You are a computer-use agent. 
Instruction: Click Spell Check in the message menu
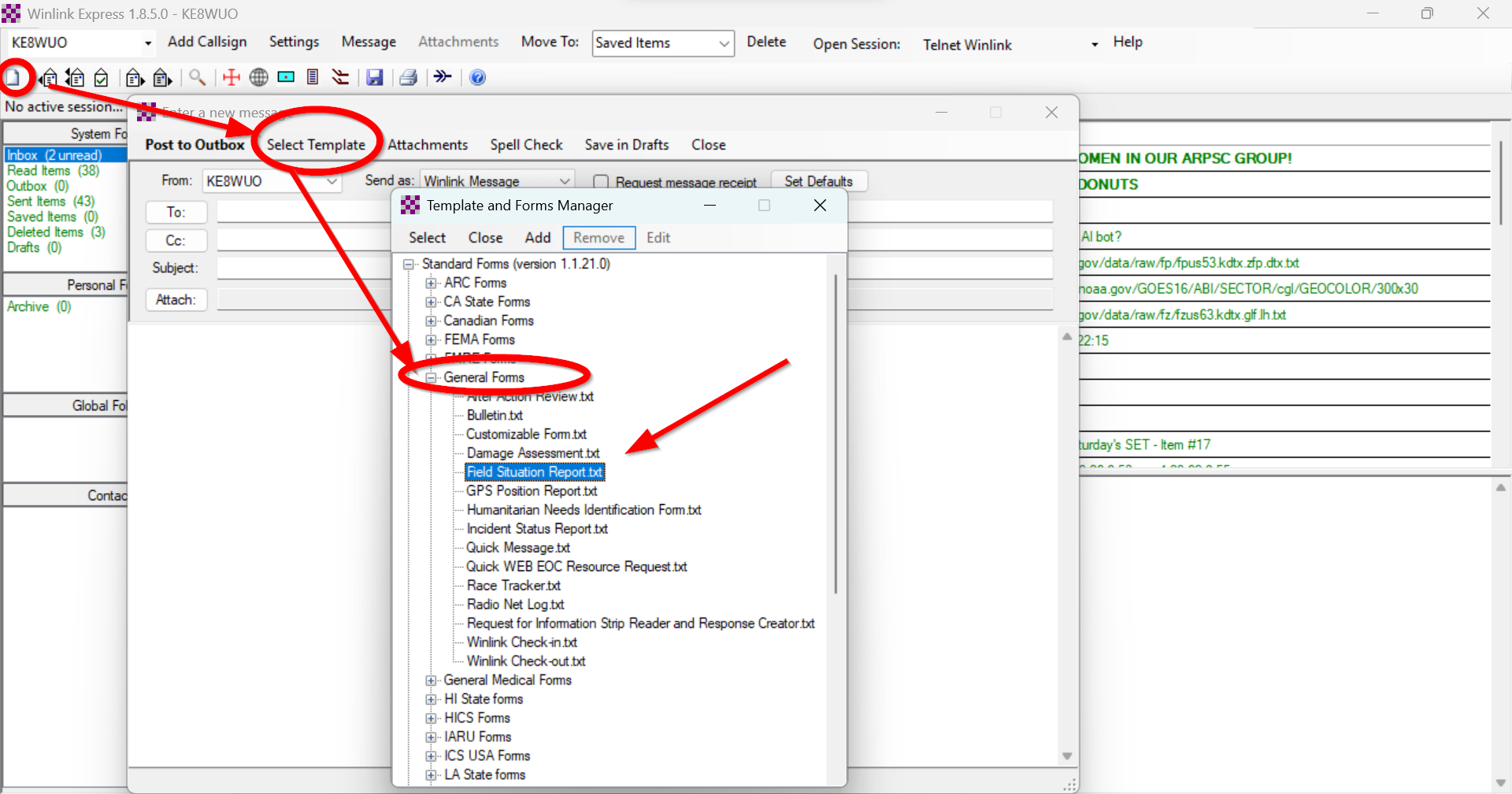[526, 145]
